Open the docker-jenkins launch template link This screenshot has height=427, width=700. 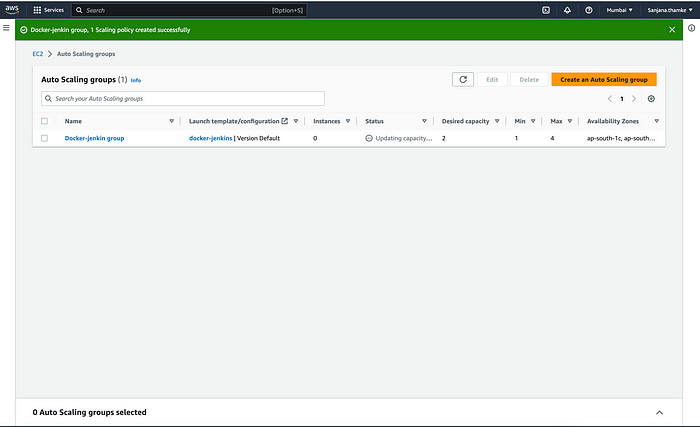[210, 138]
